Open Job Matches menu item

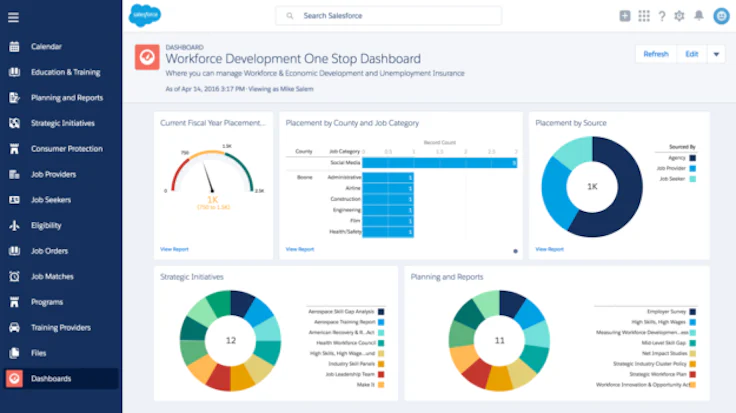tap(52, 276)
